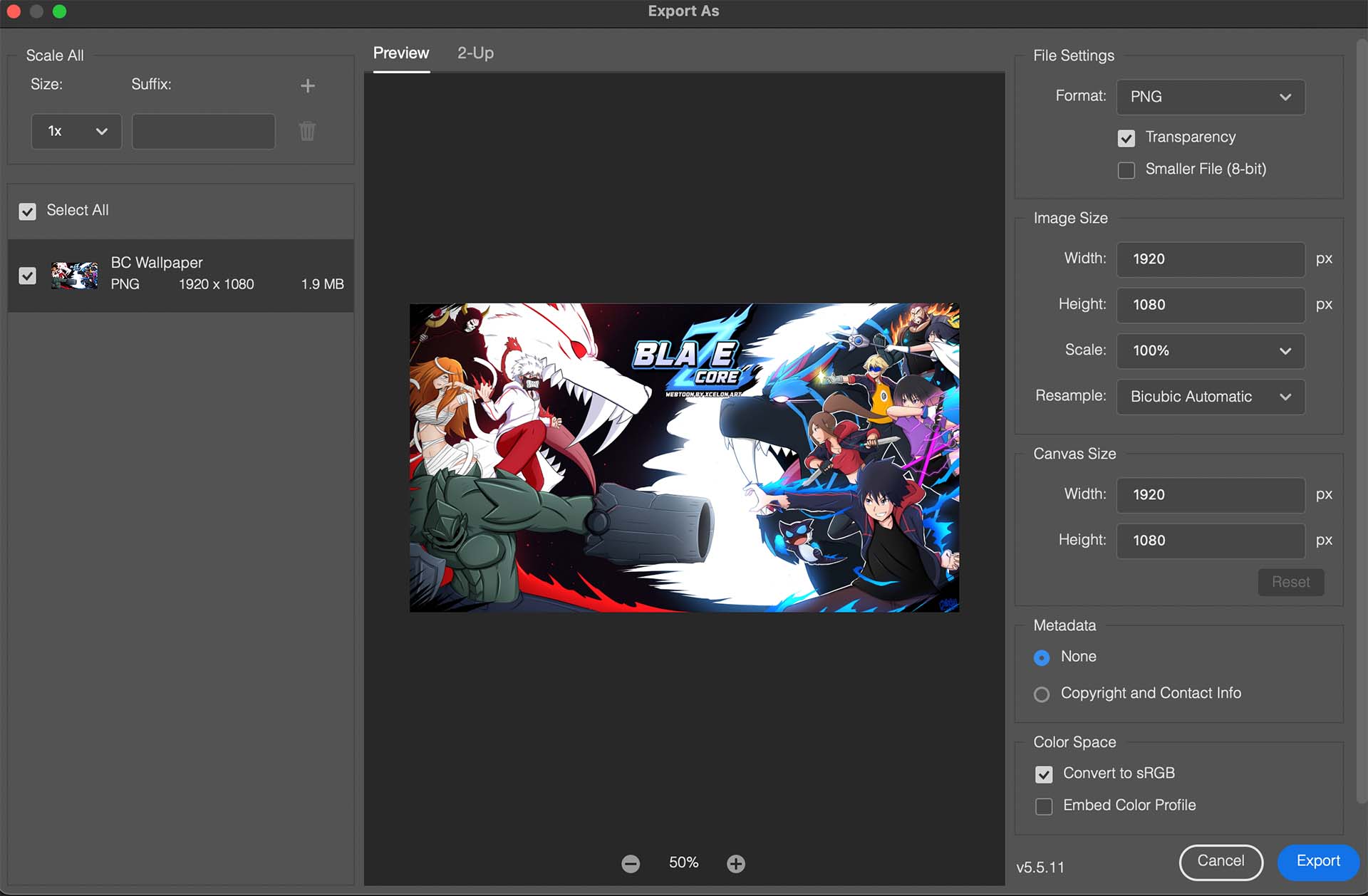Screen dimensions: 1368x896
Task: Uncheck the BC Wallpaper asset checkbox
Action: tap(28, 276)
